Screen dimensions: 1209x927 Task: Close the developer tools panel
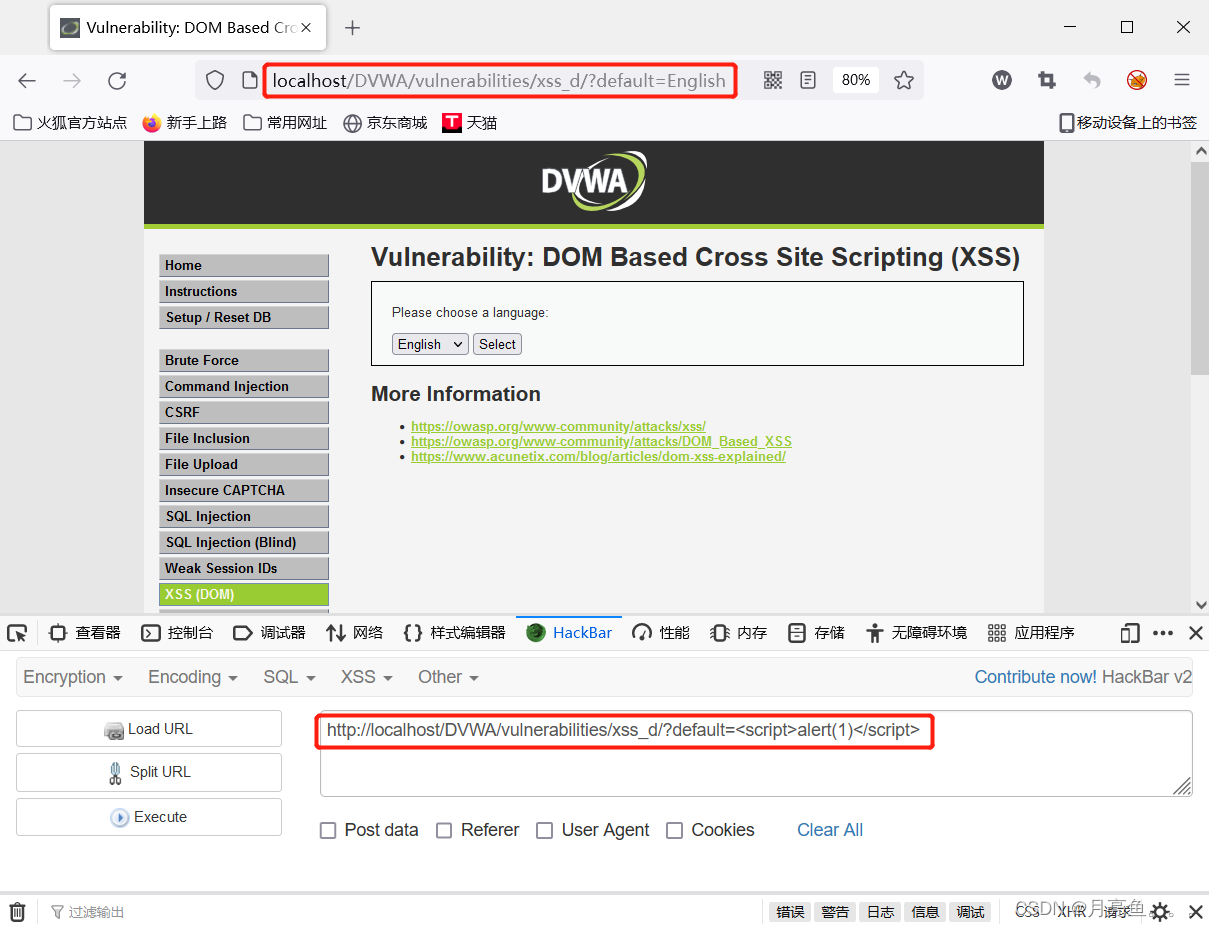pyautogui.click(x=1195, y=633)
